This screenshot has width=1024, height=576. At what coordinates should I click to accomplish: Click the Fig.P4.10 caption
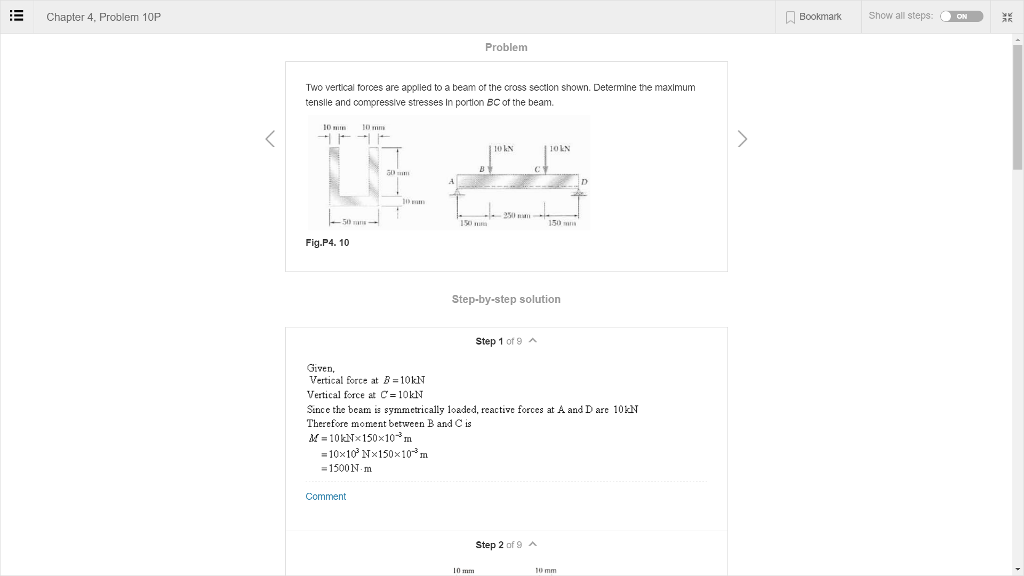pyautogui.click(x=326, y=241)
